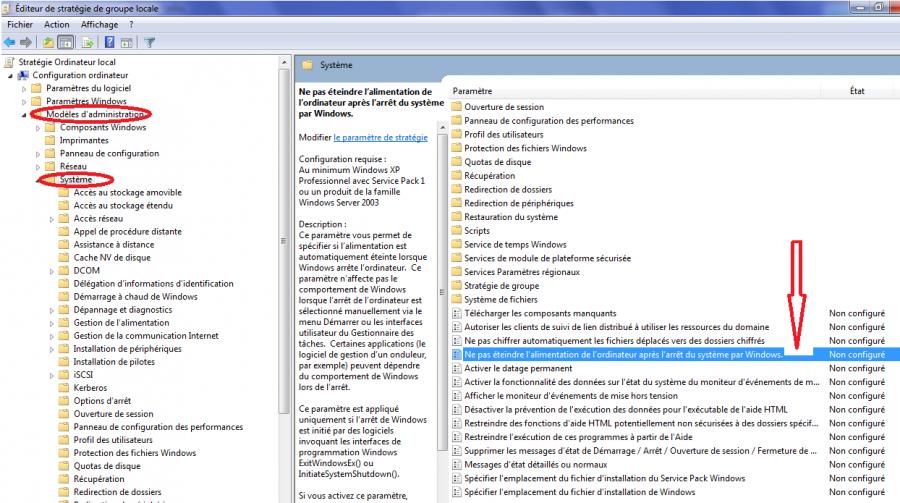Click the tree pane vertical scrollbar thumb

click(x=284, y=241)
